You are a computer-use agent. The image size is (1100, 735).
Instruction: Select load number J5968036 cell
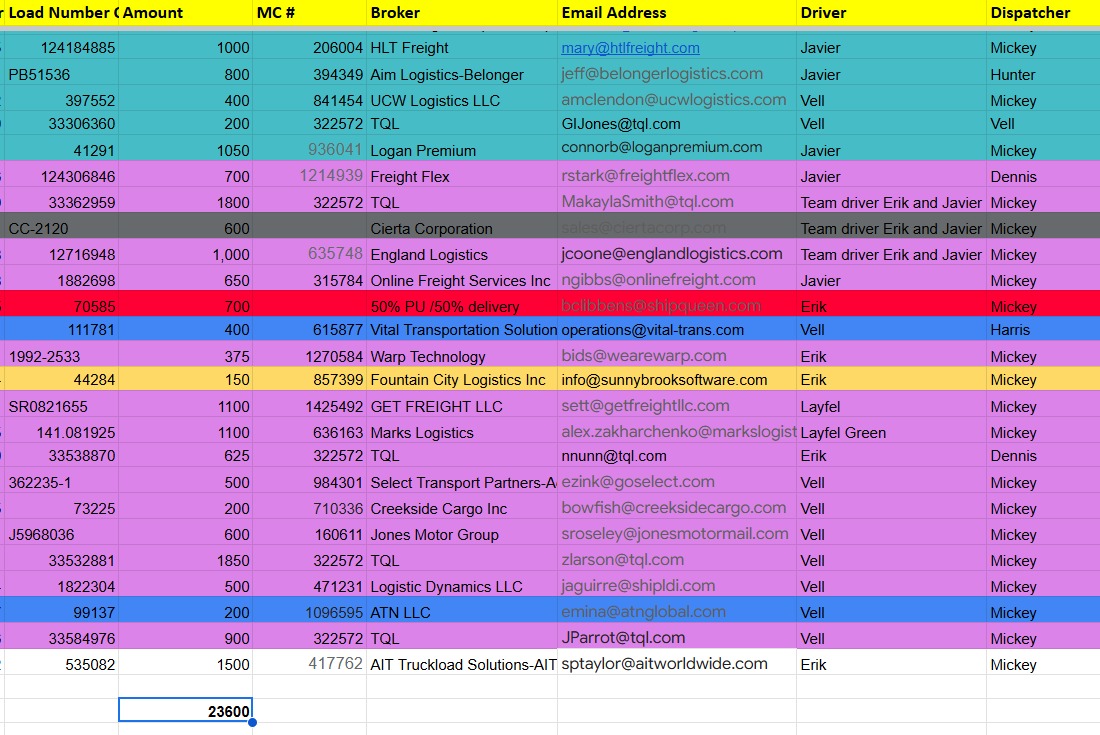pos(61,534)
